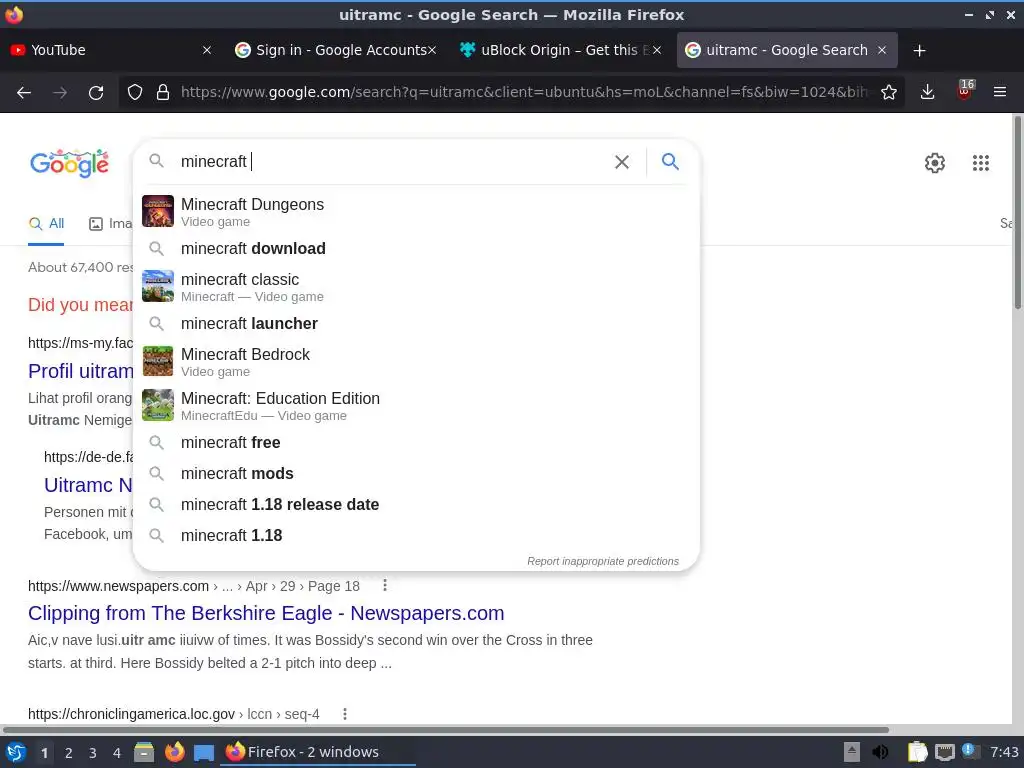Viewport: 1024px width, 768px height.
Task: Click the Google search text field
Action: (392, 161)
